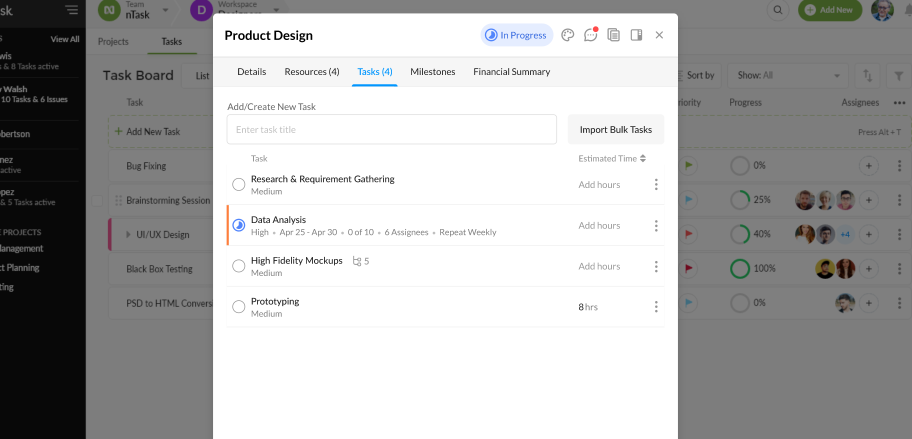Click the Import Bulk Tasks button
This screenshot has height=439, width=912.
[616, 129]
